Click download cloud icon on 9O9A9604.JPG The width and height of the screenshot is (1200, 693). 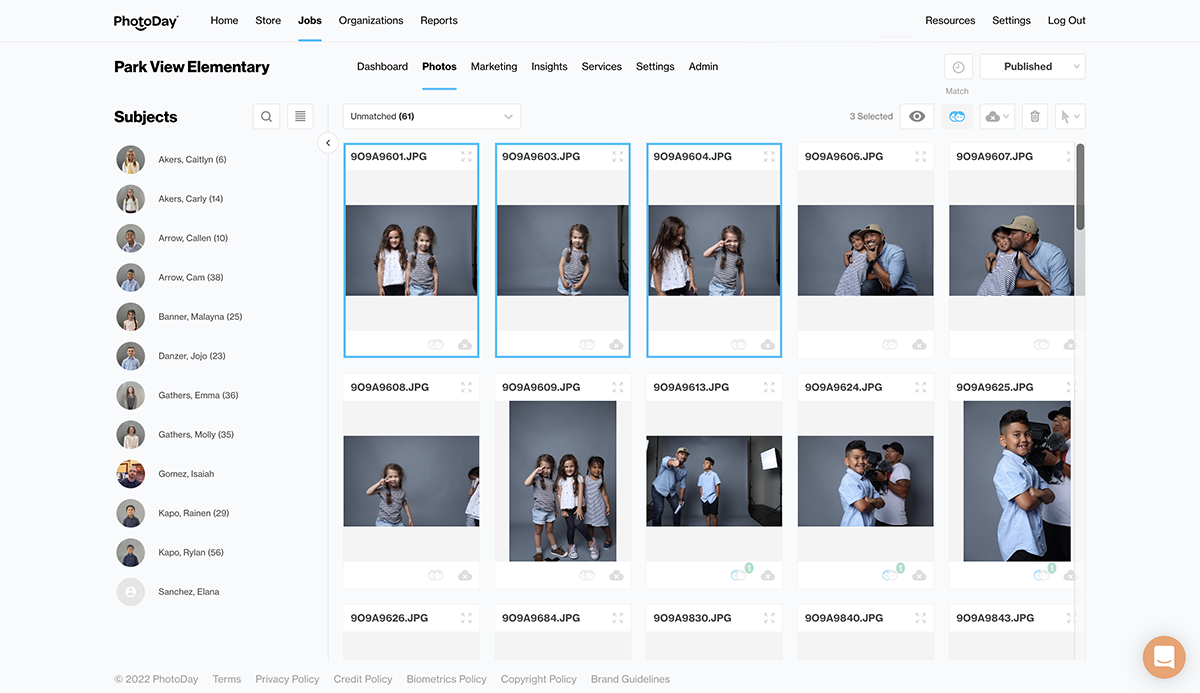[x=768, y=344]
